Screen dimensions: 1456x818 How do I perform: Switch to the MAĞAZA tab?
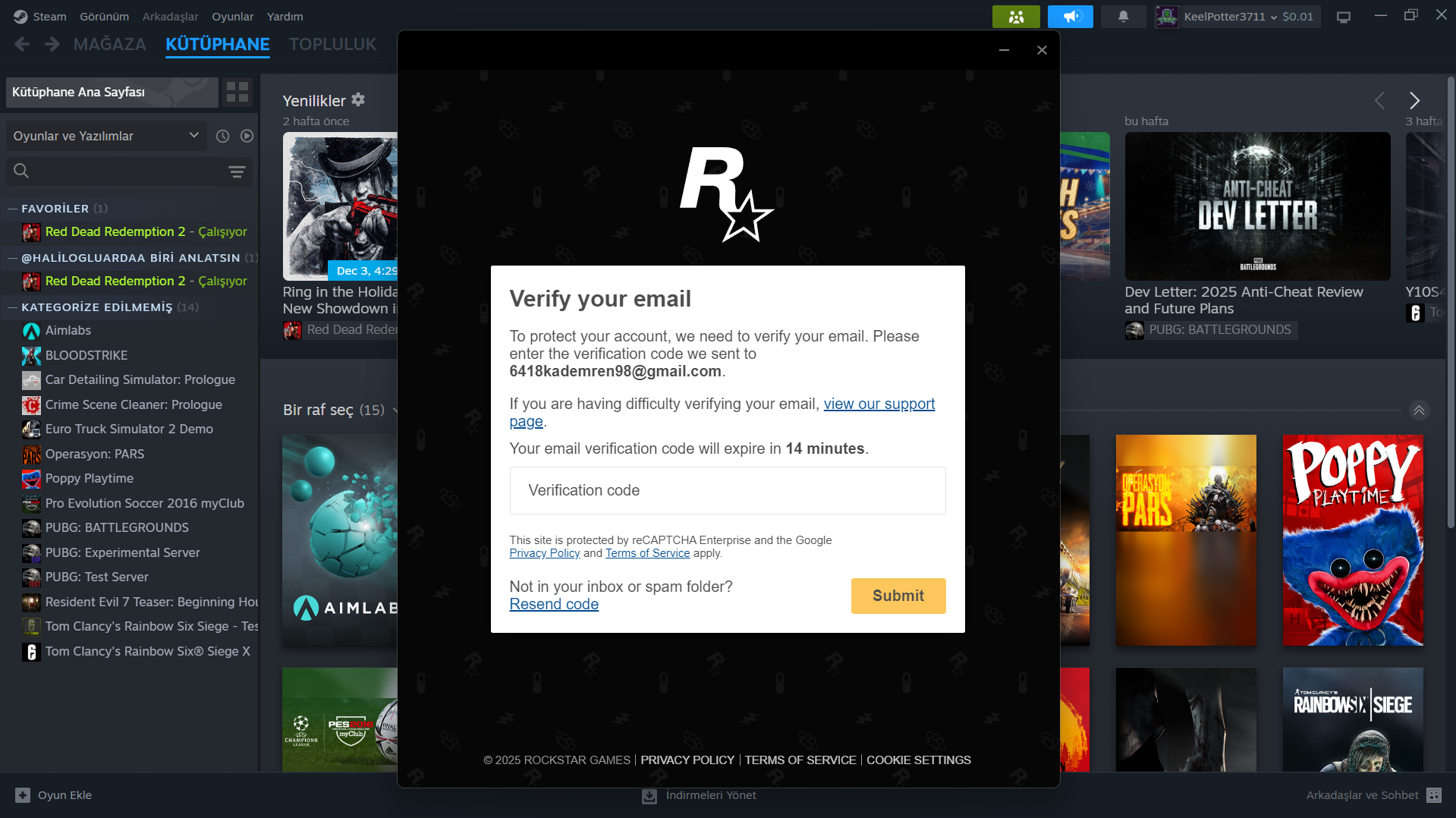pyautogui.click(x=110, y=44)
